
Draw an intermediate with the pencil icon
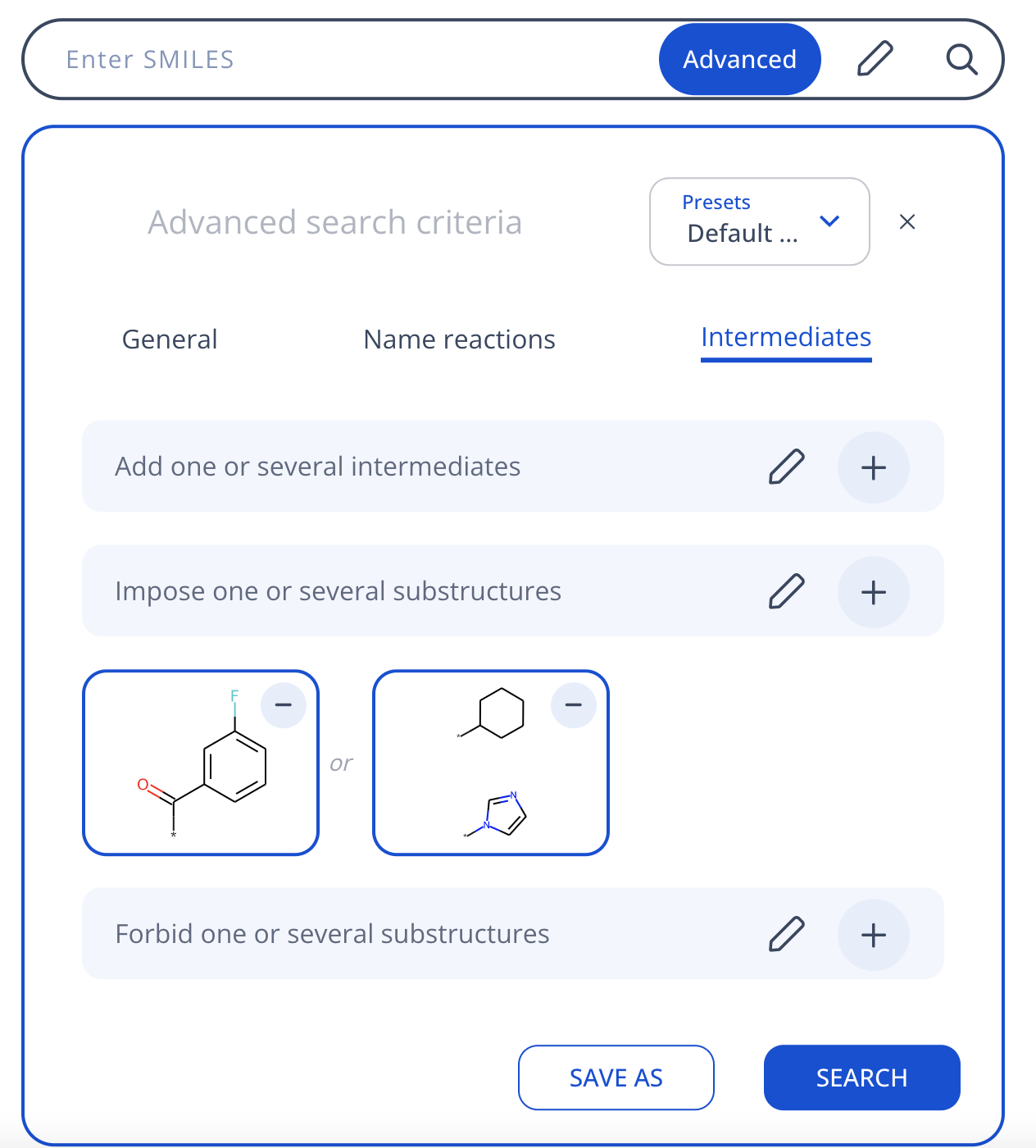(787, 467)
